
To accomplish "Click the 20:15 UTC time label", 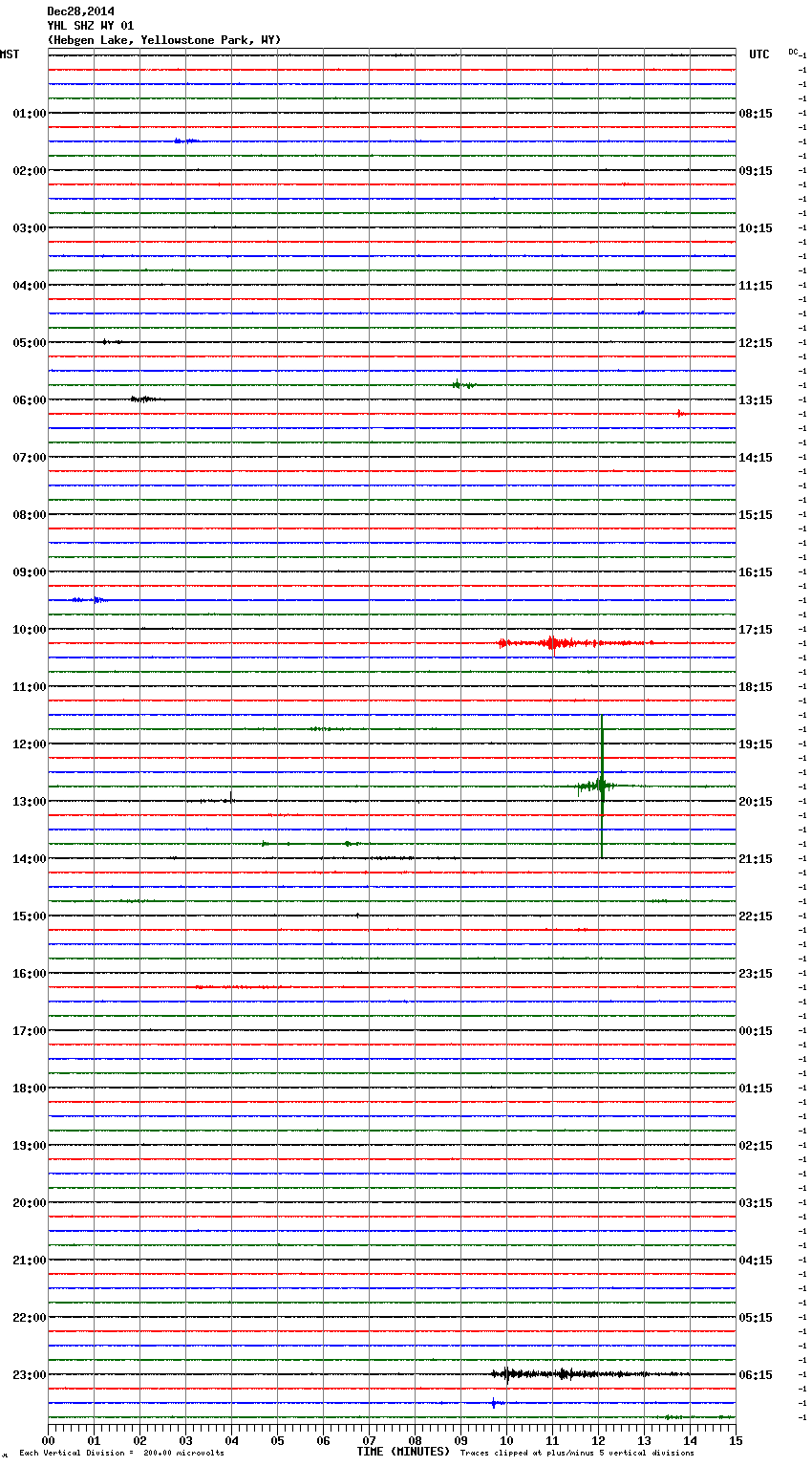I will tap(756, 802).
